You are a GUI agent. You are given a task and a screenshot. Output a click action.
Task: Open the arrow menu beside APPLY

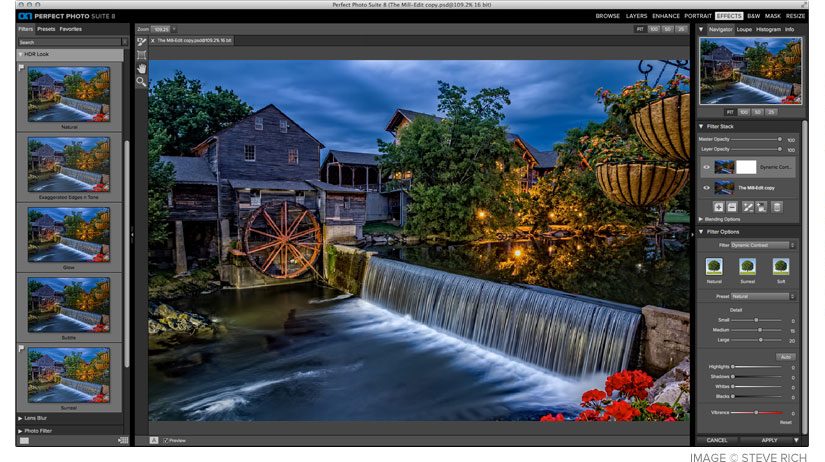pyautogui.click(x=796, y=440)
